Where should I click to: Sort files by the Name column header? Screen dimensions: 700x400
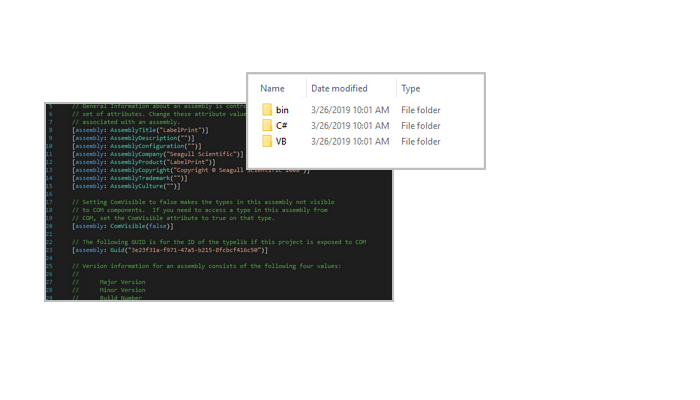(272, 88)
